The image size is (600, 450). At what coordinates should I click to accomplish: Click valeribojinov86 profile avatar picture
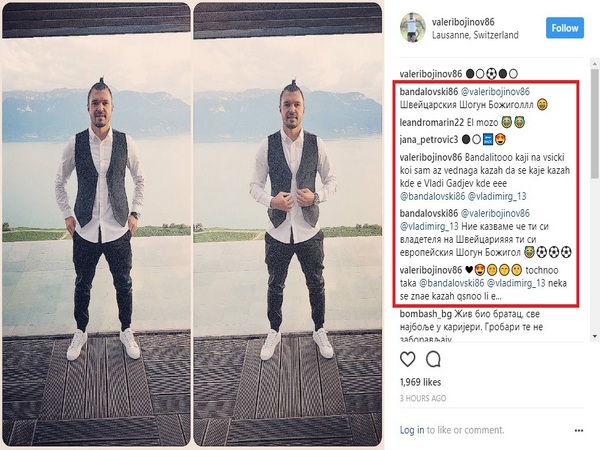(x=413, y=28)
